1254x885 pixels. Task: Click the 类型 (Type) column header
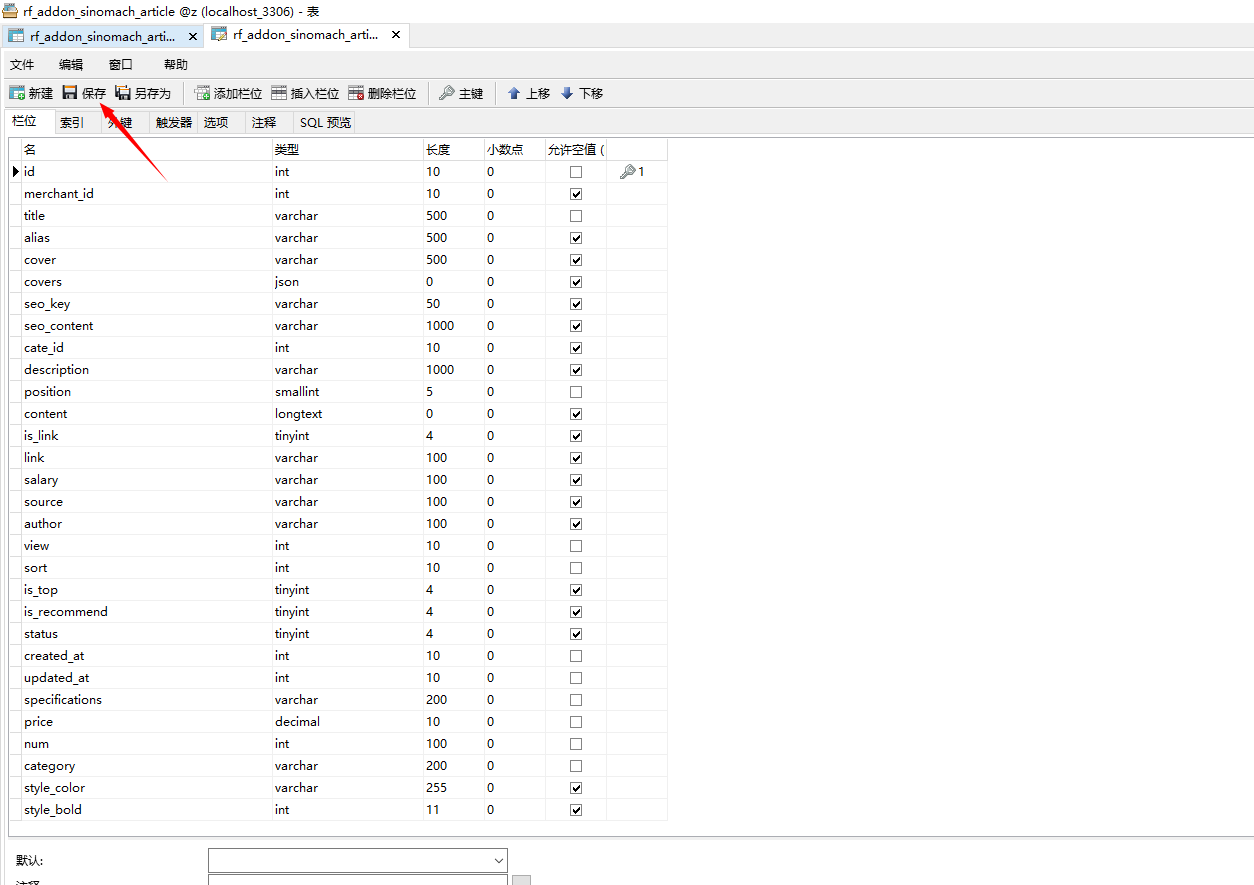point(348,150)
